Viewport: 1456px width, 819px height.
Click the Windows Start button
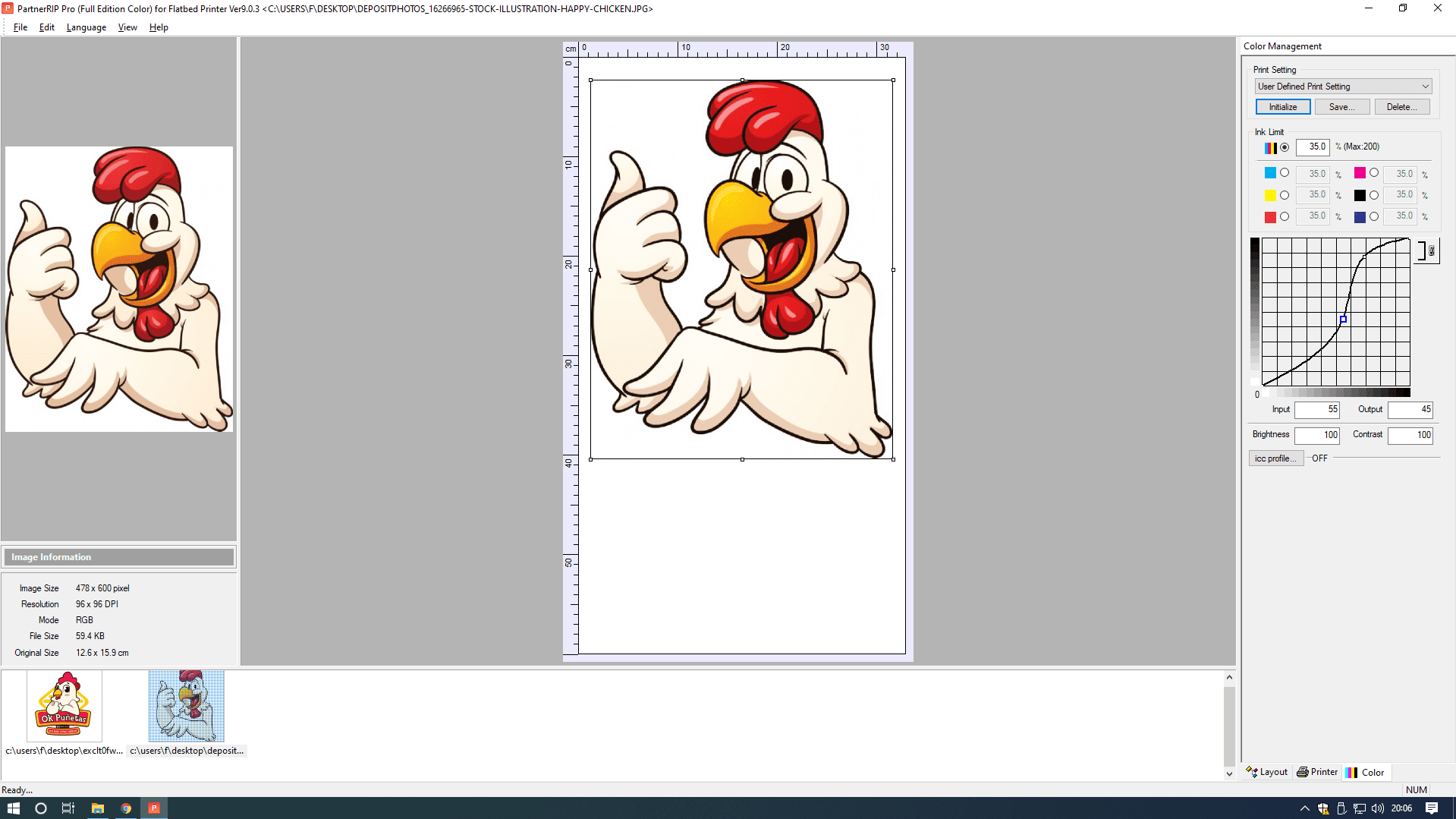[x=14, y=808]
